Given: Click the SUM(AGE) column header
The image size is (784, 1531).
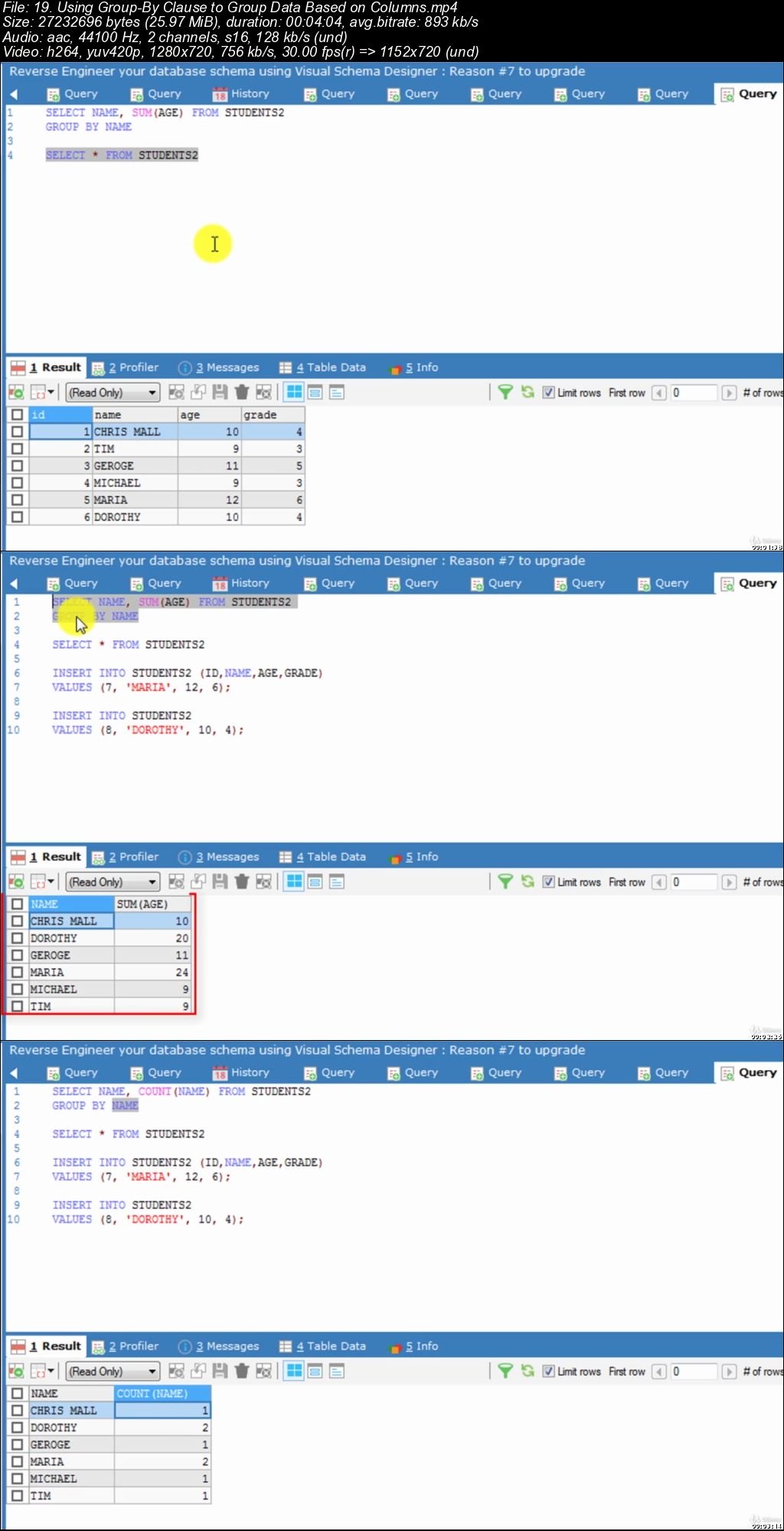Looking at the screenshot, I should [152, 904].
